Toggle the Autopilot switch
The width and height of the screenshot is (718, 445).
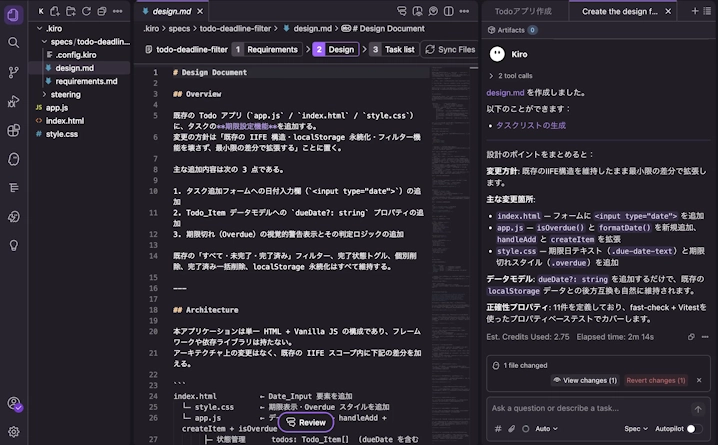point(694,429)
